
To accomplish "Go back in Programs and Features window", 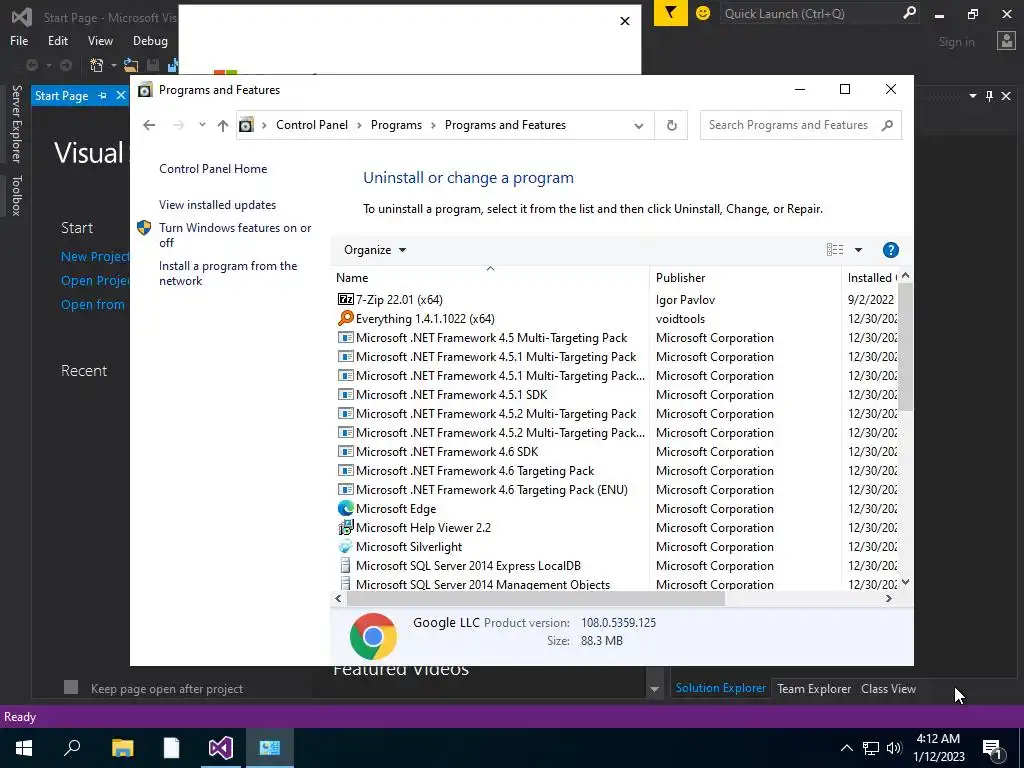I will [x=149, y=125].
